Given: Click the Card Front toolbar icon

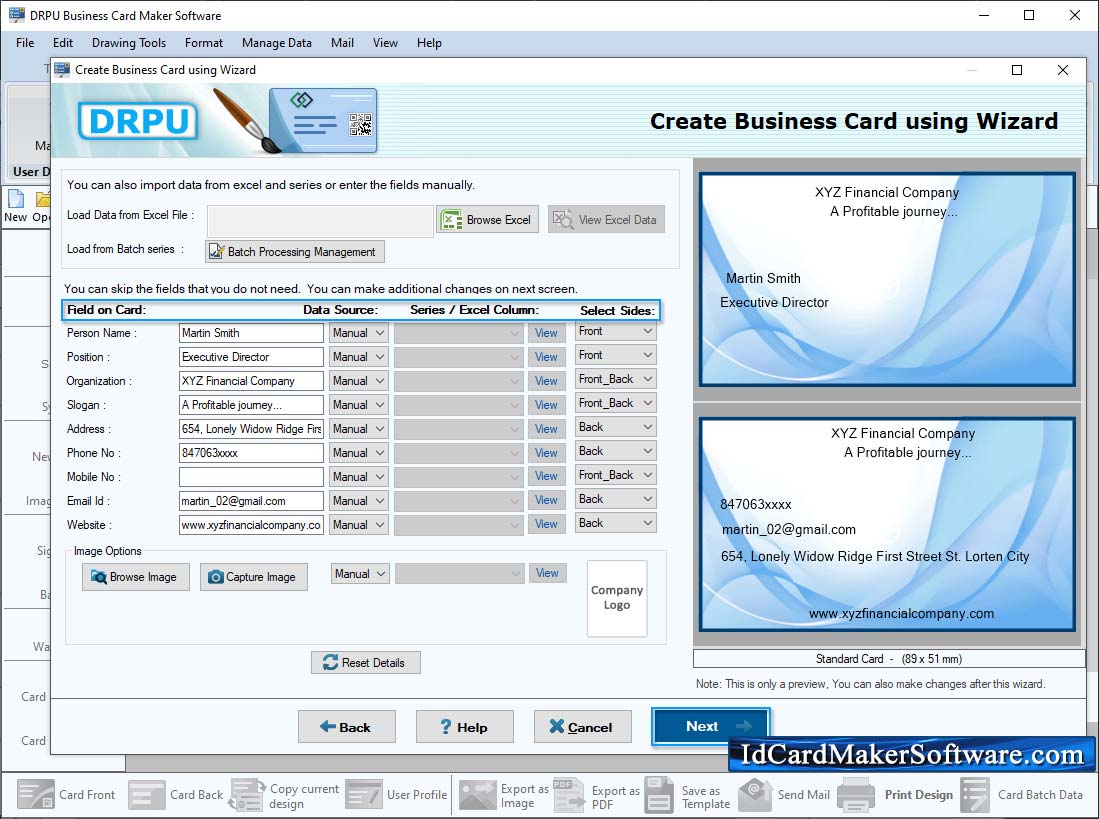Looking at the screenshot, I should pos(36,794).
